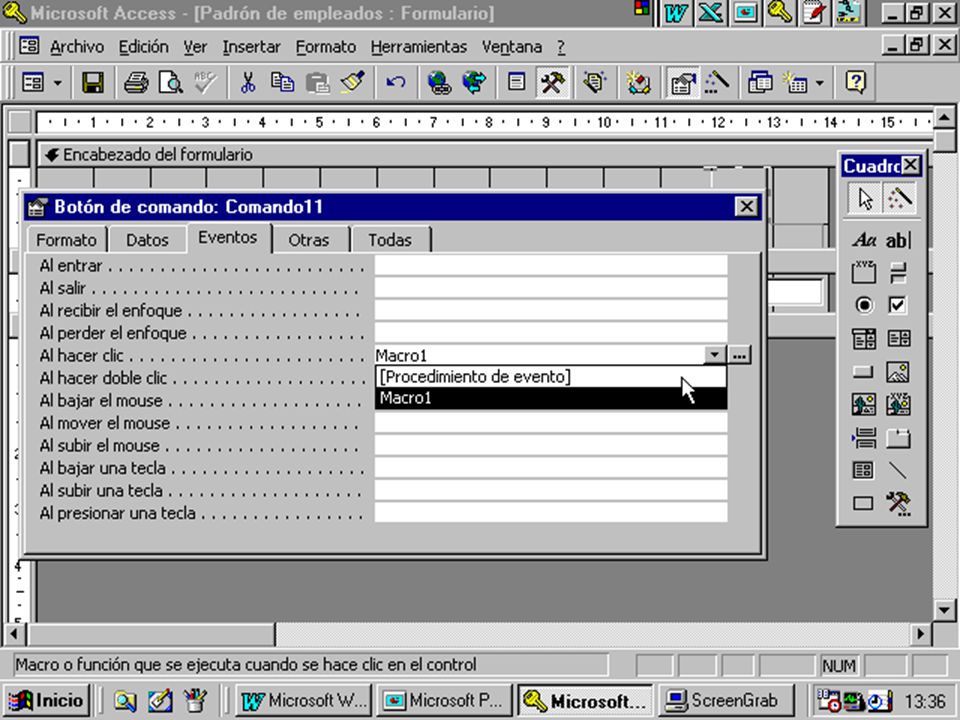Open the Field List from the toolbar
960x720 pixels.
(516, 83)
